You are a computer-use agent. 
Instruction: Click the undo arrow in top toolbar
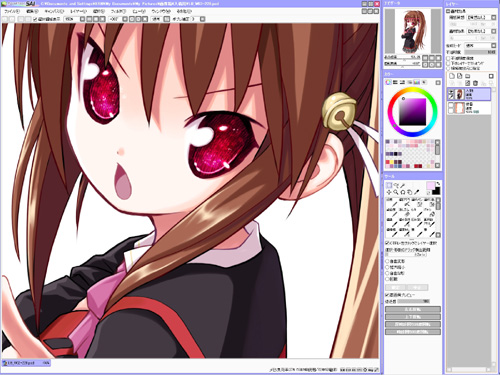(5, 19)
